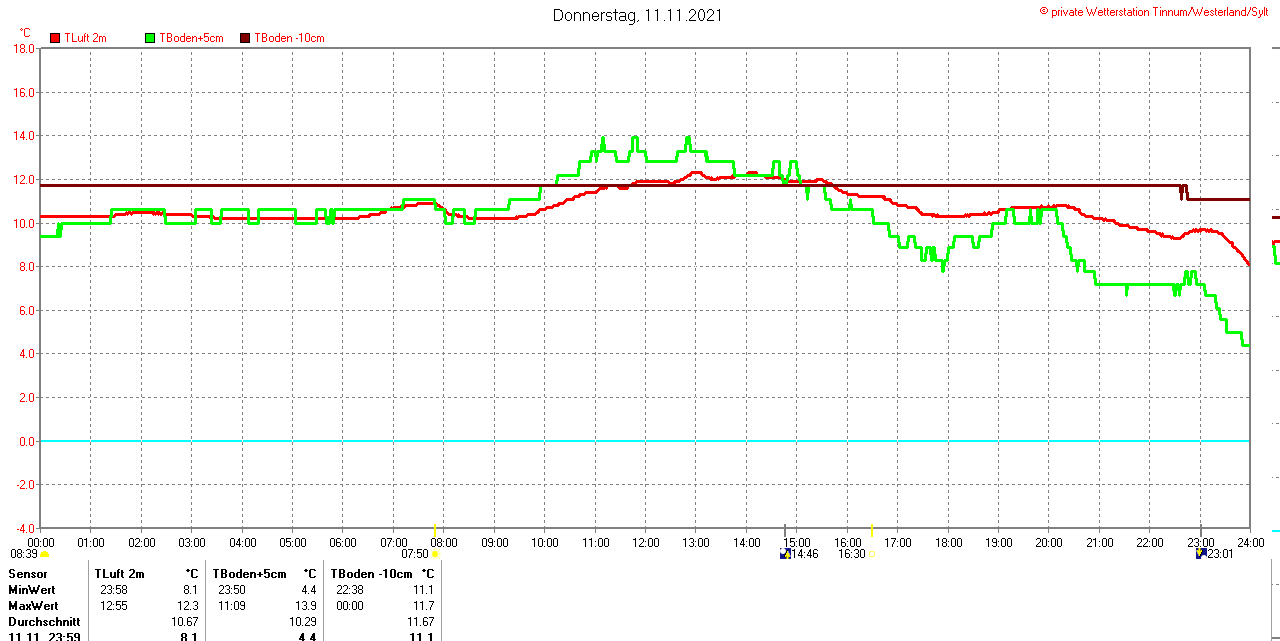
Task: Click the yellow tick mark at 16:30 on axis
Action: click(872, 530)
